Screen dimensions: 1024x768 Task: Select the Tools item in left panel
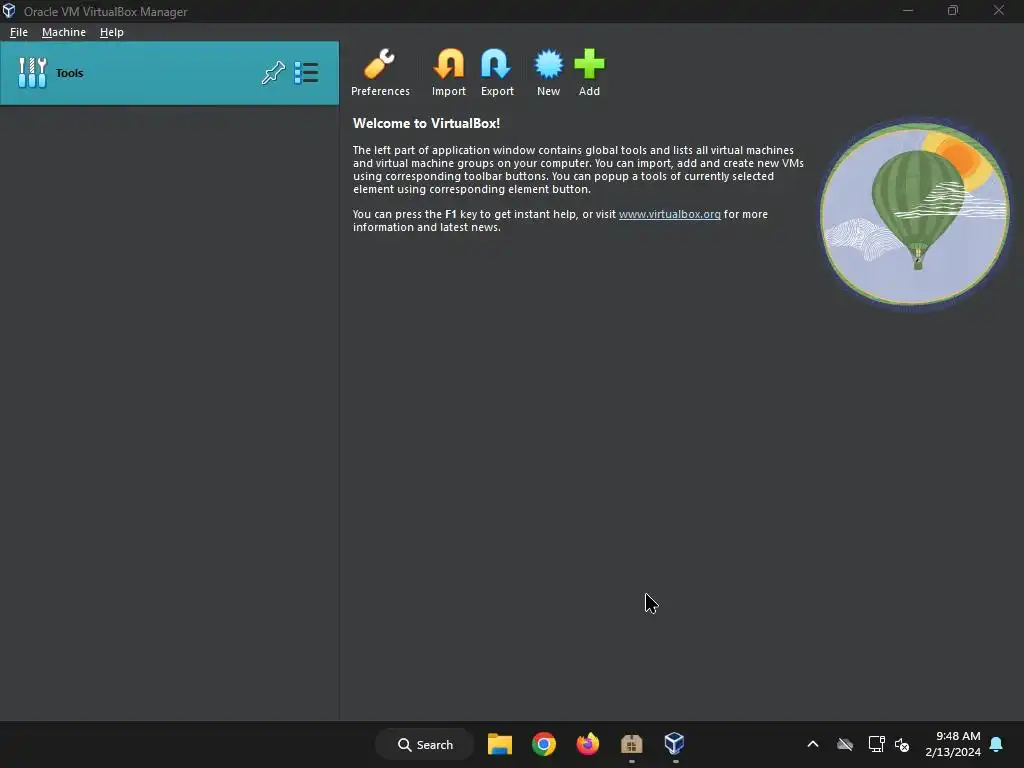(x=170, y=72)
